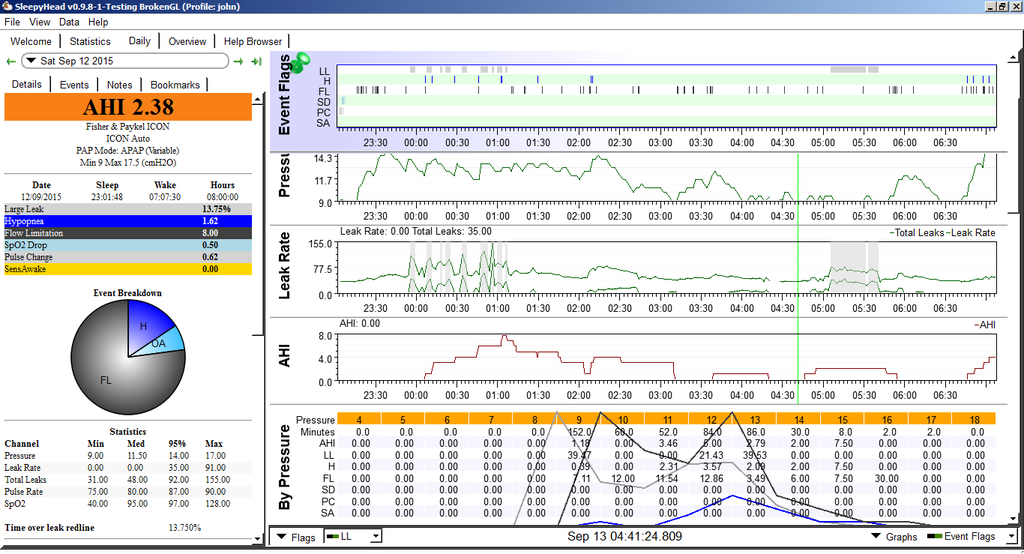
Task: Open the File menu
Action: [x=12, y=22]
